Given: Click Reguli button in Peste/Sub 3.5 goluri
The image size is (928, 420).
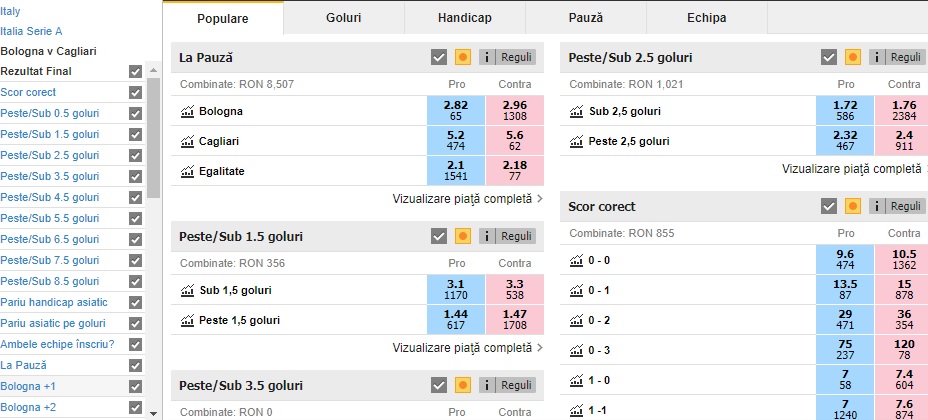Looking at the screenshot, I should click(516, 385).
